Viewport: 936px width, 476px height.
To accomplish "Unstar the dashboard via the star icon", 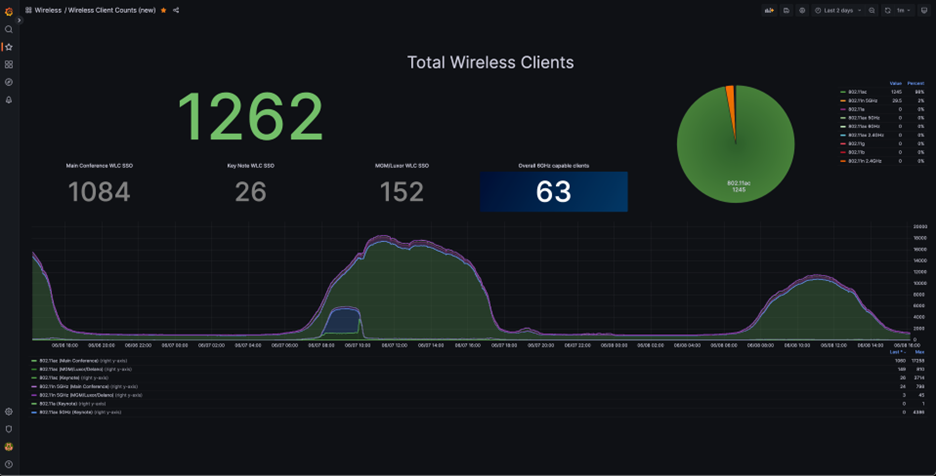I will point(164,10).
